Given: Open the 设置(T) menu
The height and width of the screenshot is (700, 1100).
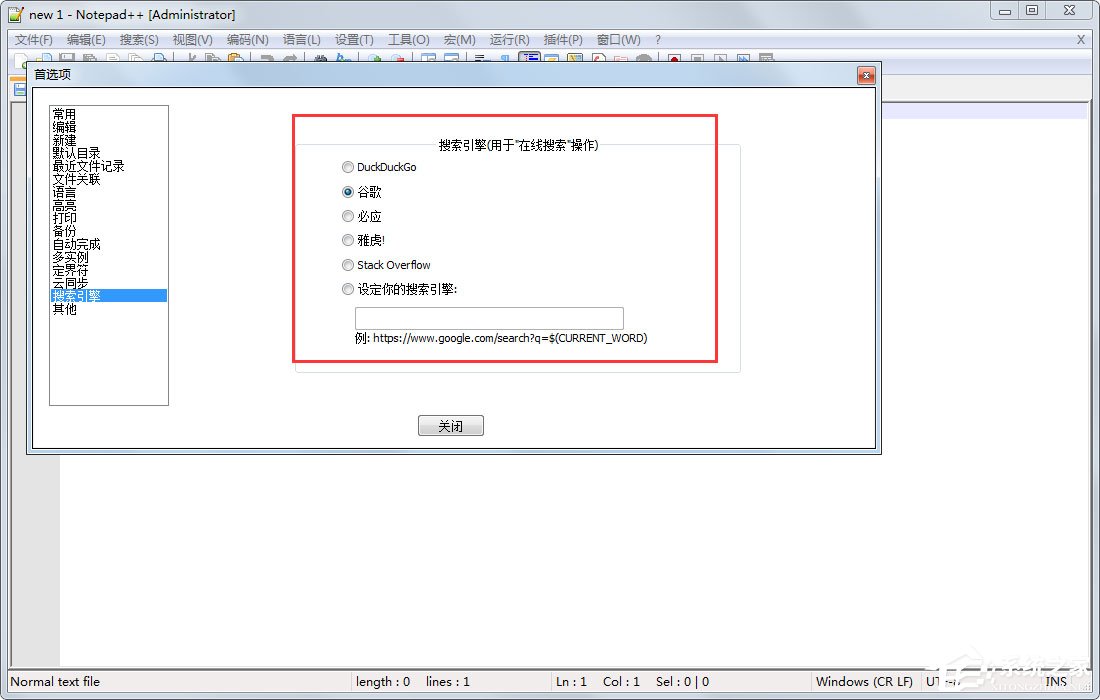Looking at the screenshot, I should click(x=353, y=40).
